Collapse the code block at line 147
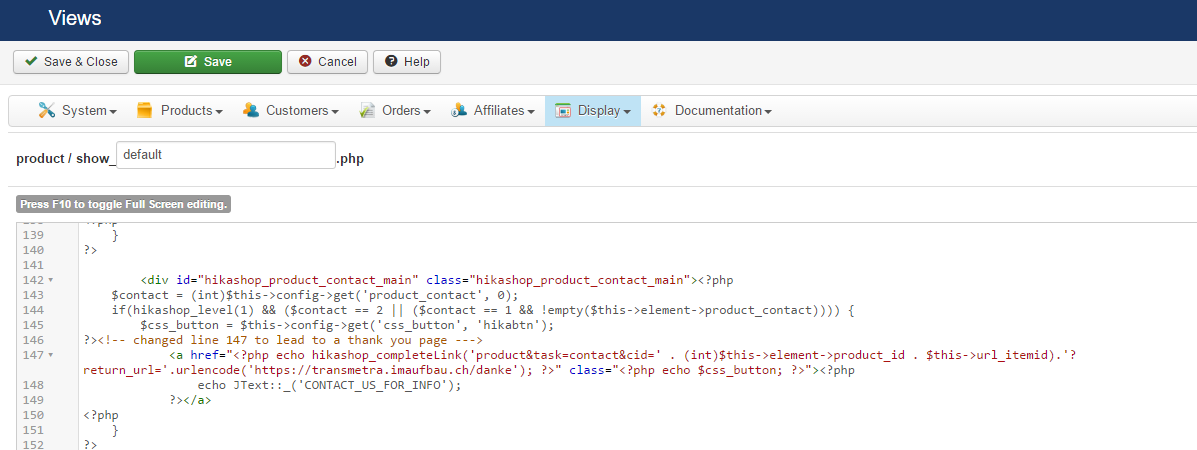The width and height of the screenshot is (1197, 450). (x=51, y=355)
